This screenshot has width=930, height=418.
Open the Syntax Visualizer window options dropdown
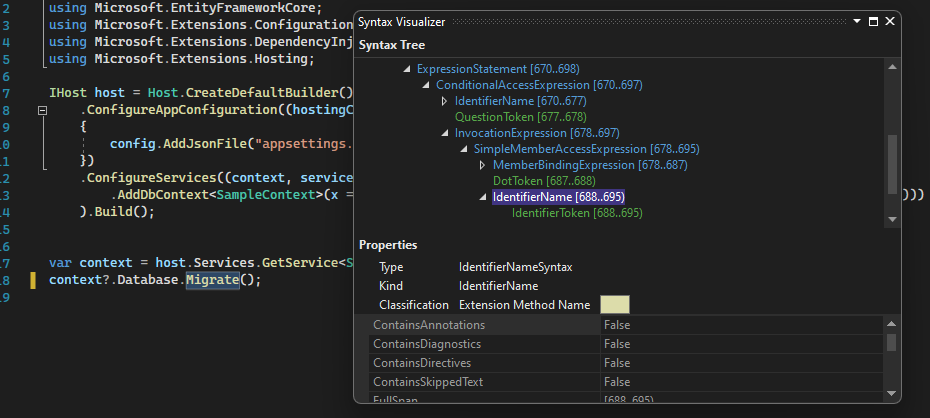pos(857,21)
